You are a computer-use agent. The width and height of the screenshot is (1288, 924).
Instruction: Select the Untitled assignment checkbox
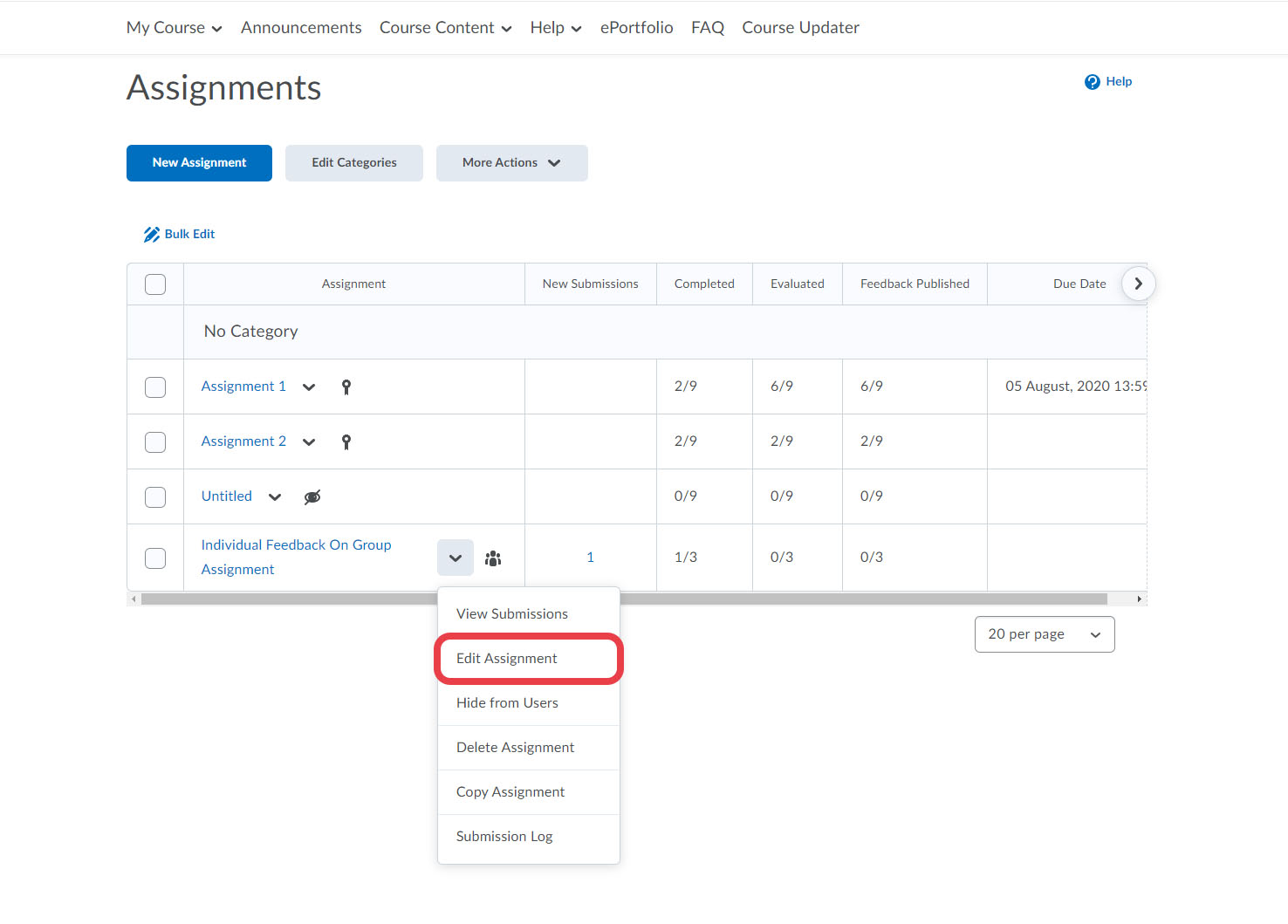(155, 497)
